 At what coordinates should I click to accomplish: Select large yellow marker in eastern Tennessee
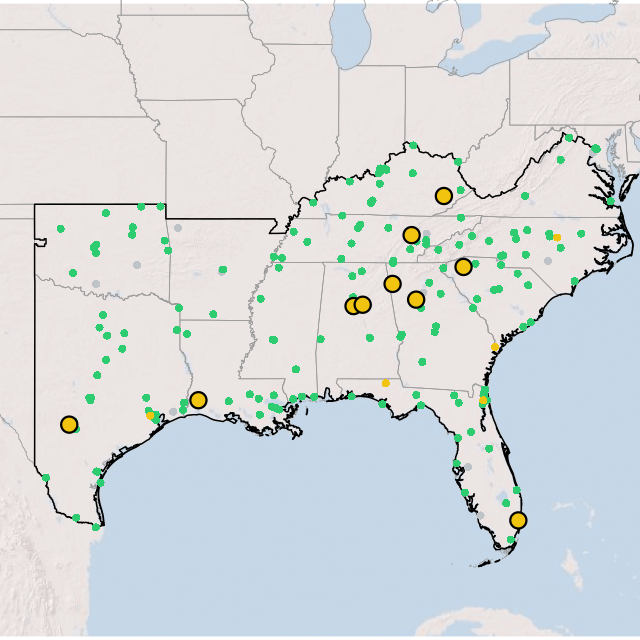pyautogui.click(x=411, y=235)
